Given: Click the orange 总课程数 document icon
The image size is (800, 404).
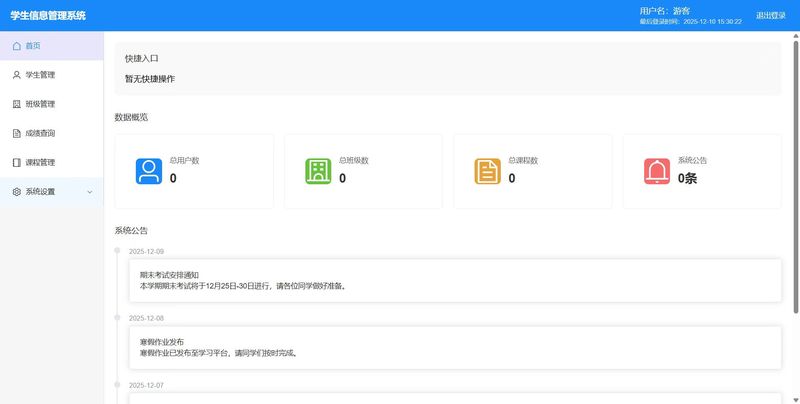Looking at the screenshot, I should tap(488, 172).
